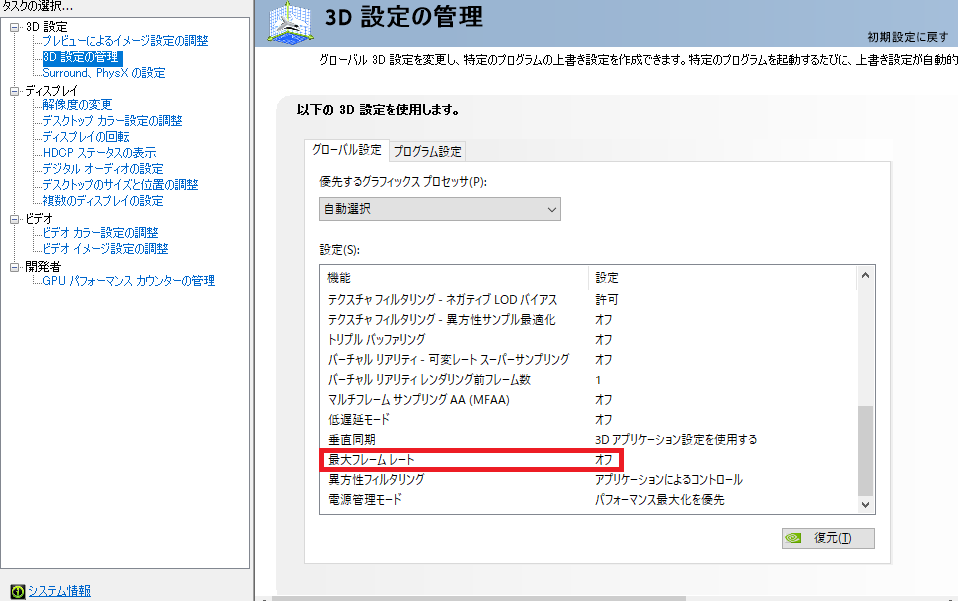
Task: Open 複数のディスプレイの設定
Action: (x=103, y=201)
